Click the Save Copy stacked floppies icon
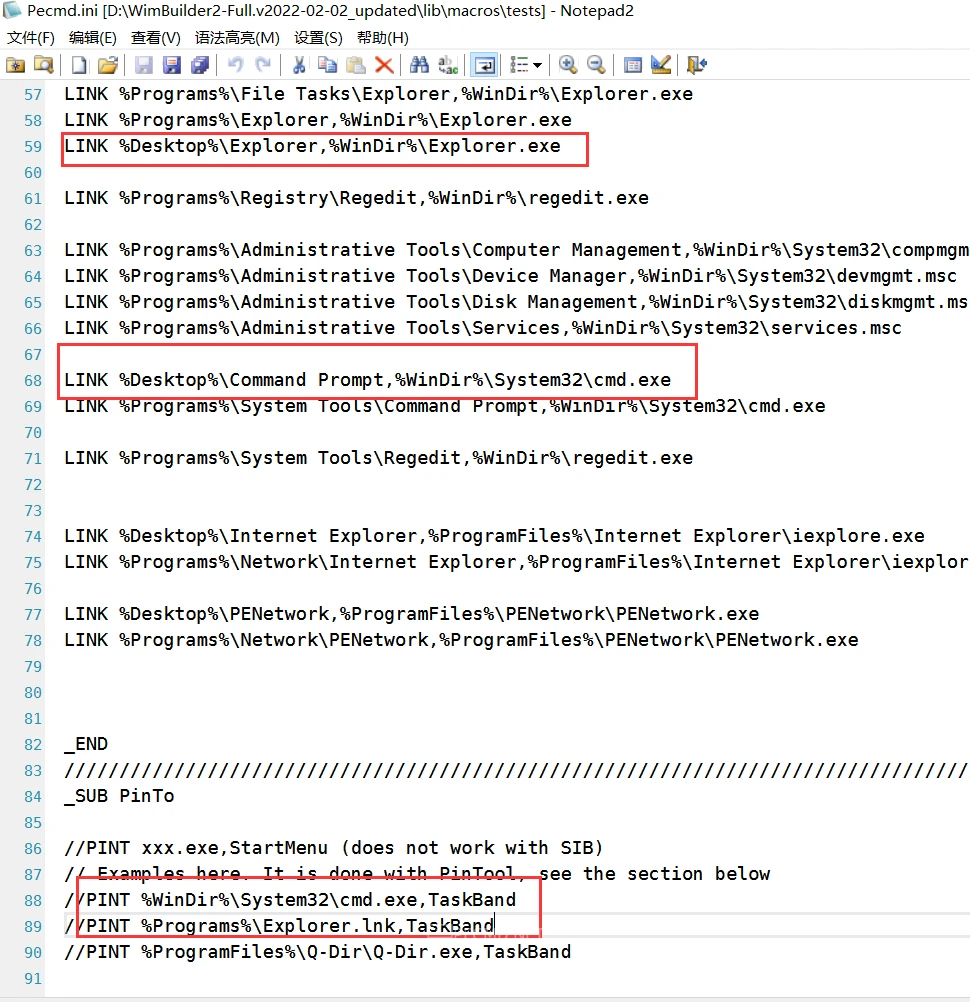970x1002 pixels. pyautogui.click(x=200, y=65)
